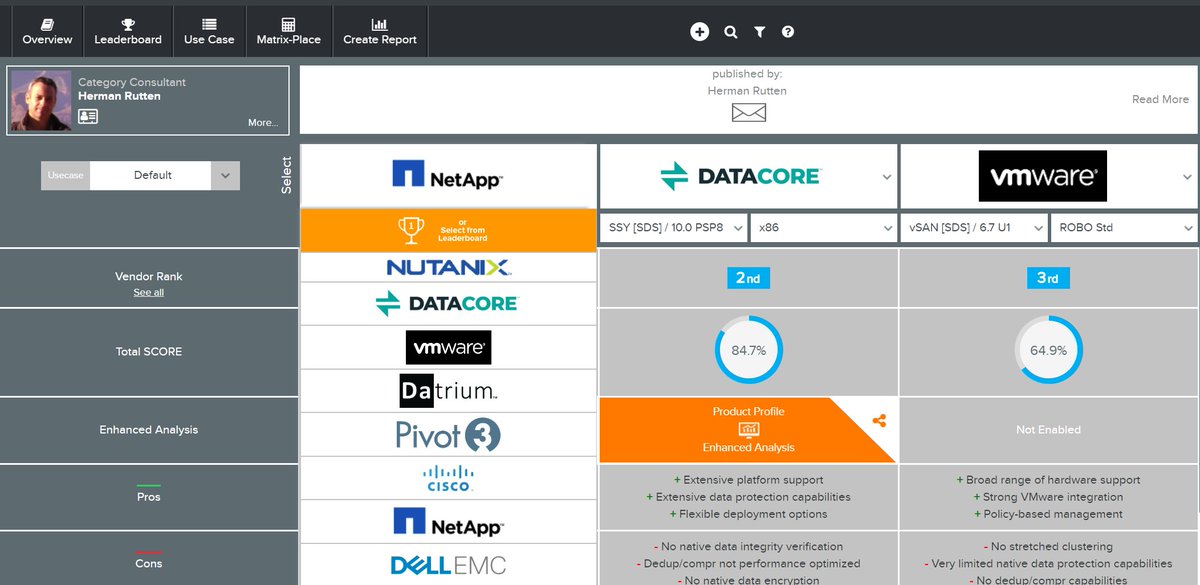Open the Overview section
This screenshot has height=585, width=1200.
[x=47, y=31]
